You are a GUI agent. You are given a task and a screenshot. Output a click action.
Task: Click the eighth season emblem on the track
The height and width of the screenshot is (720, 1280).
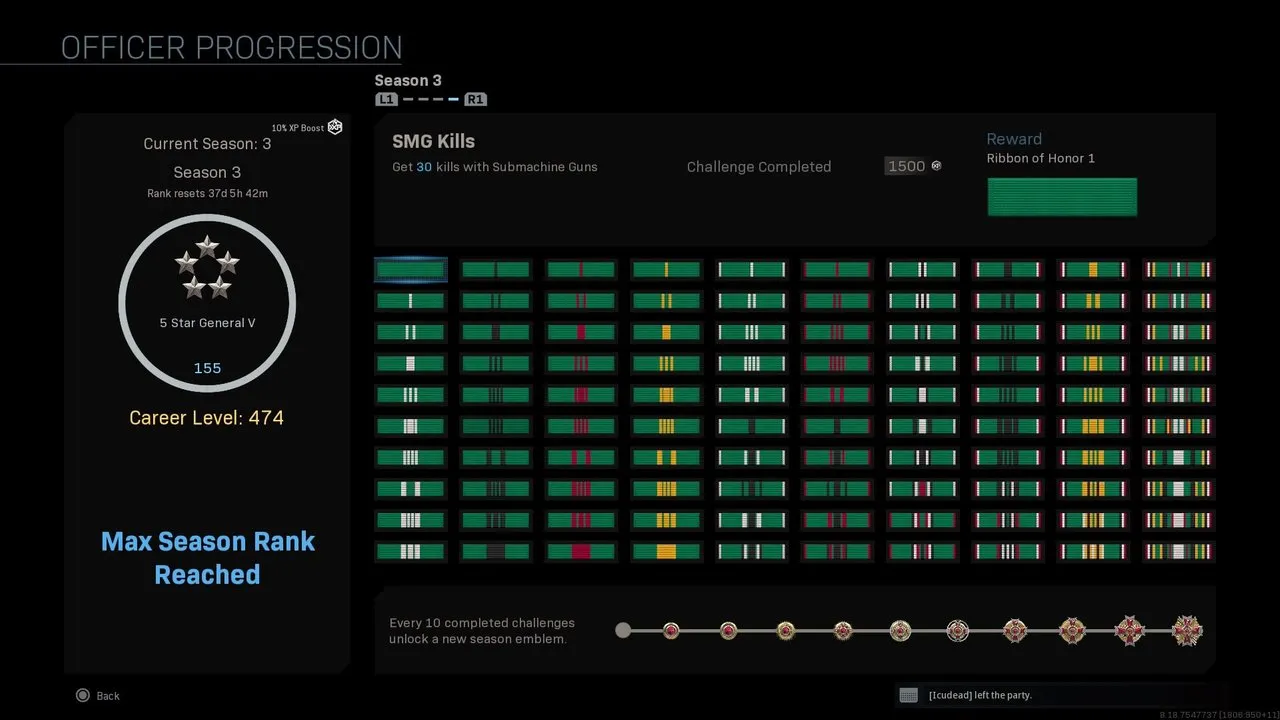[x=1072, y=631]
